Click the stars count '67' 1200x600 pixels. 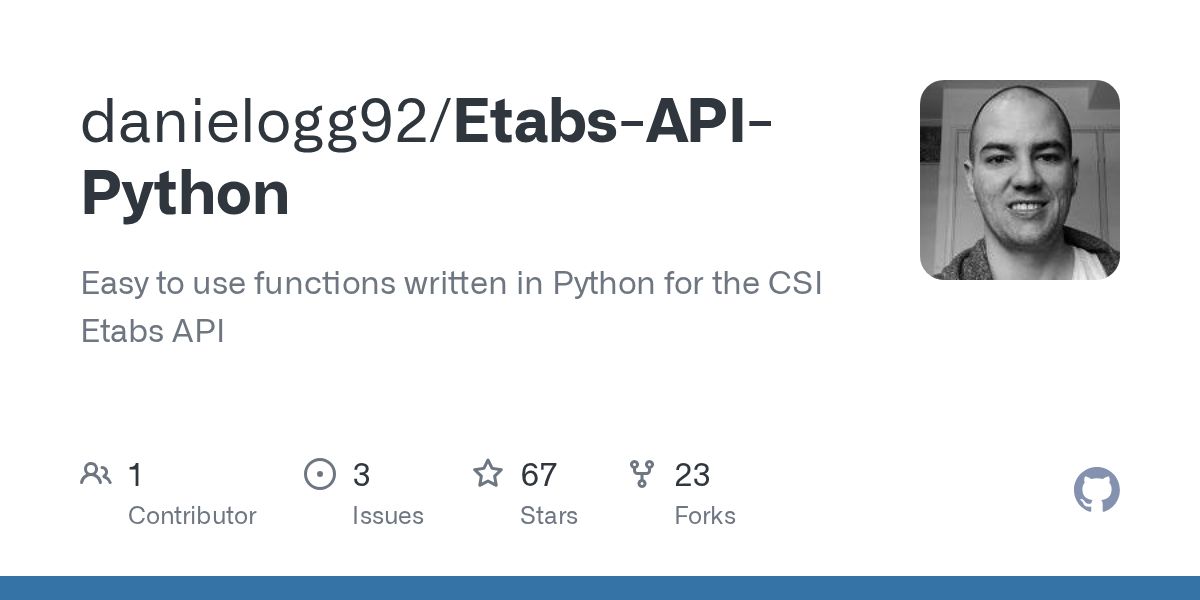(539, 475)
